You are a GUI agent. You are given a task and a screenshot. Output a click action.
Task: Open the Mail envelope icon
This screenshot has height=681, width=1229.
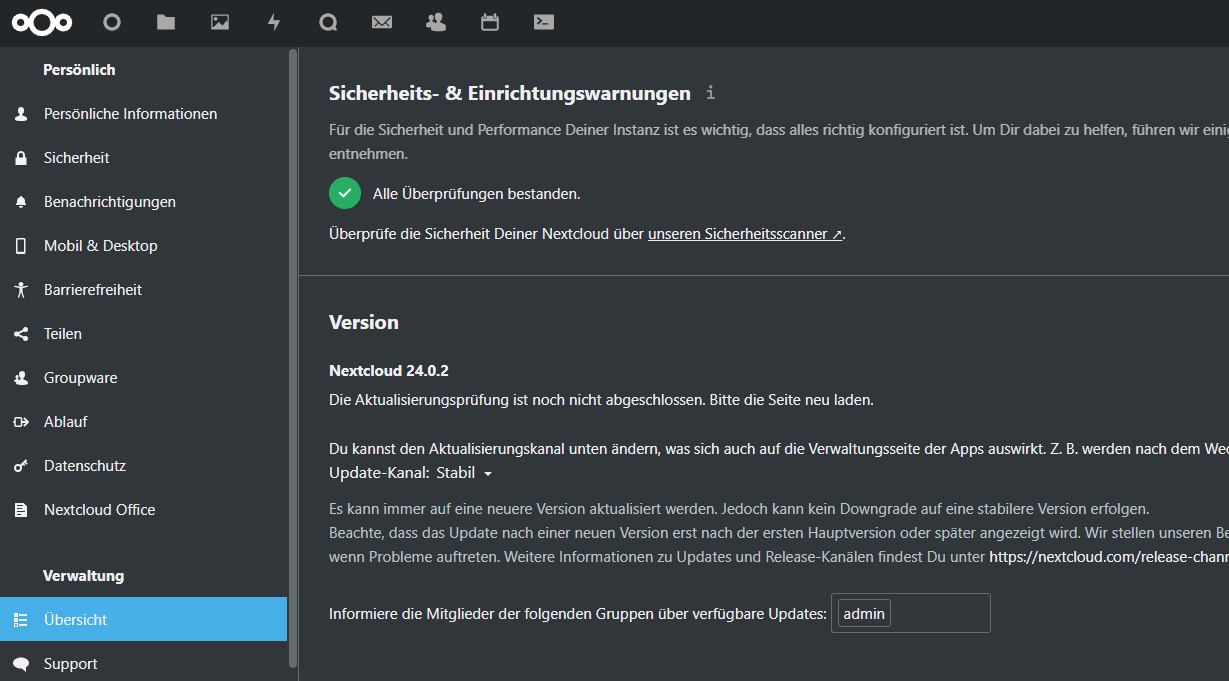click(x=382, y=22)
